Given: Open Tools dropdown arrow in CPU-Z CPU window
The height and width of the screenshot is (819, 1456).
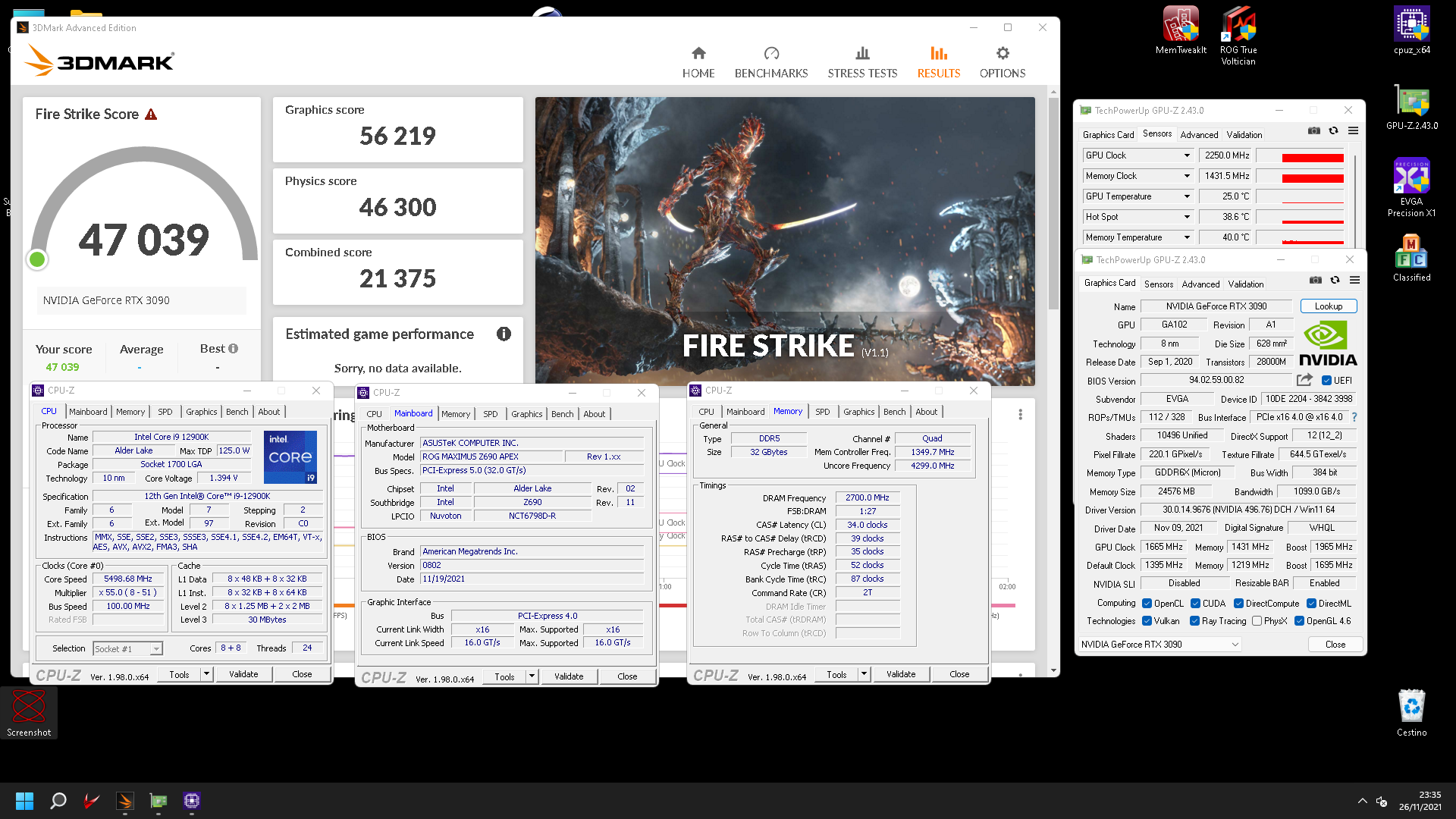Looking at the screenshot, I should point(206,674).
